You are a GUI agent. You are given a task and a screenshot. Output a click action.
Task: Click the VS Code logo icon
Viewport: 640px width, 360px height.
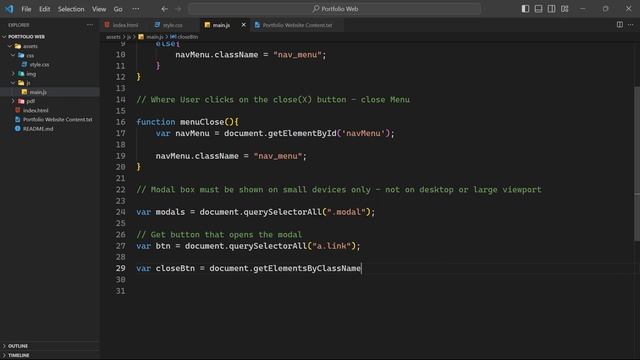point(9,9)
